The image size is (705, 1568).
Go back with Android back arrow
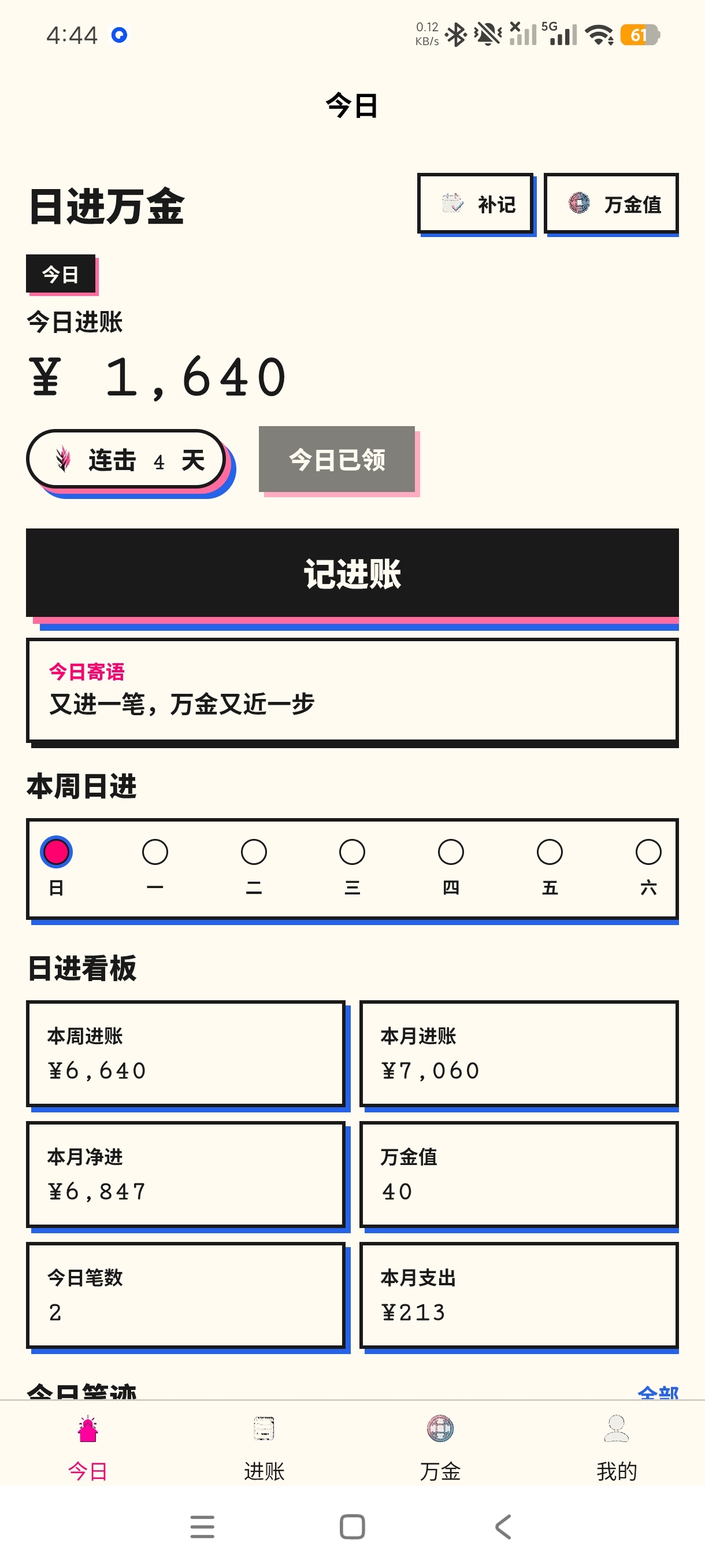click(x=503, y=1526)
